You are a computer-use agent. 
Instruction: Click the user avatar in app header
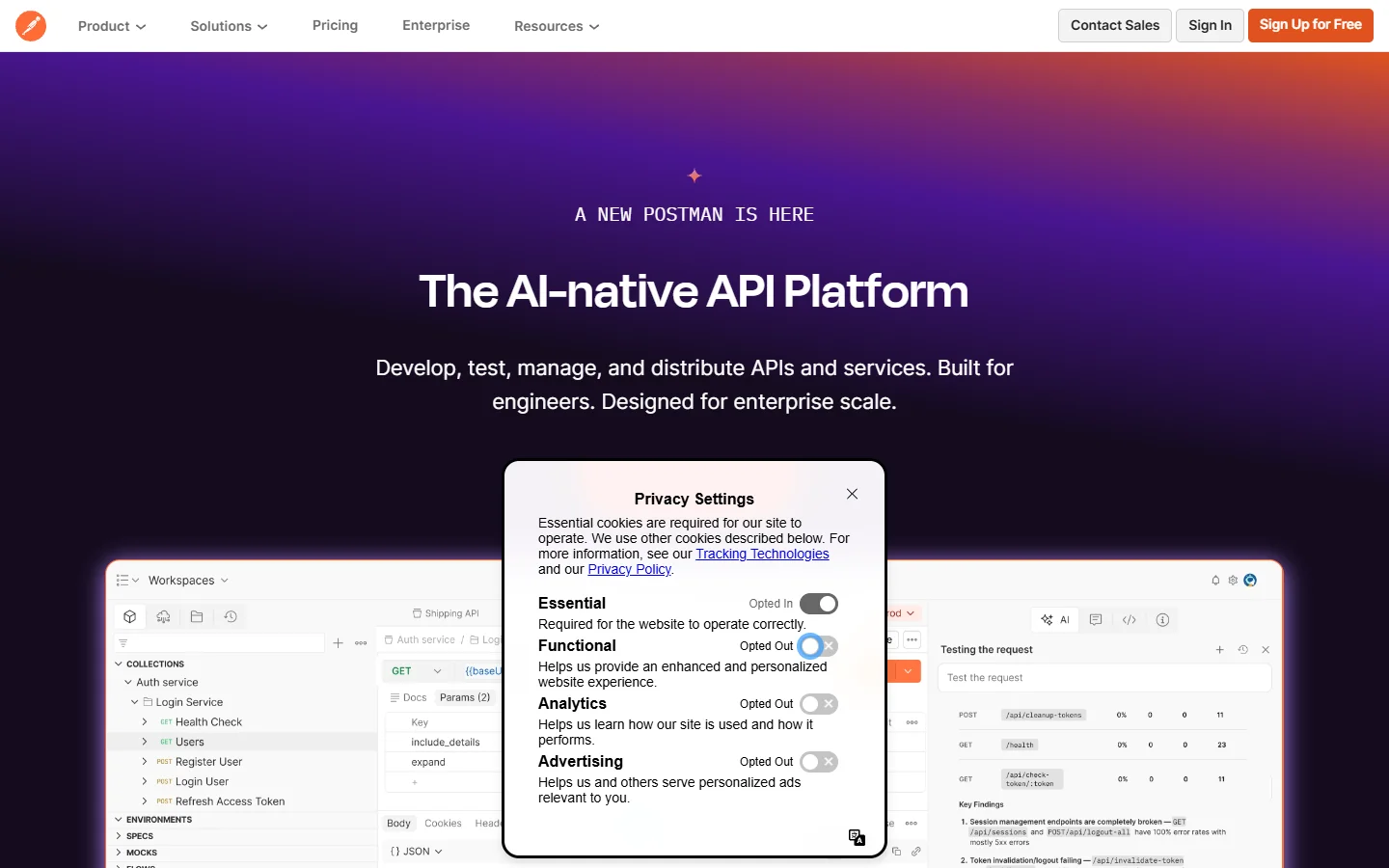pyautogui.click(x=1250, y=580)
